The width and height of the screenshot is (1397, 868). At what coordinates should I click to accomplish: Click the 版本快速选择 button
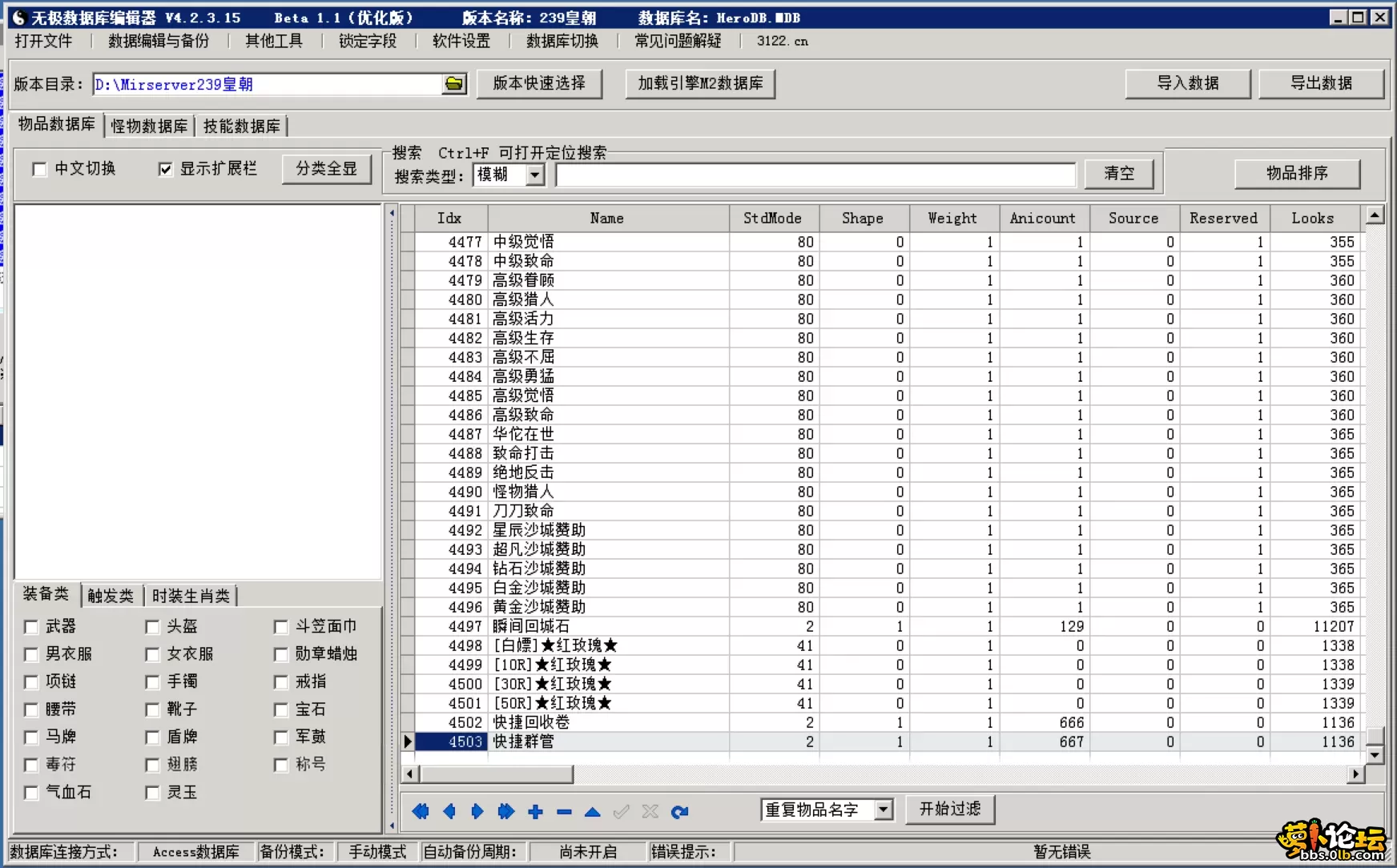point(539,83)
